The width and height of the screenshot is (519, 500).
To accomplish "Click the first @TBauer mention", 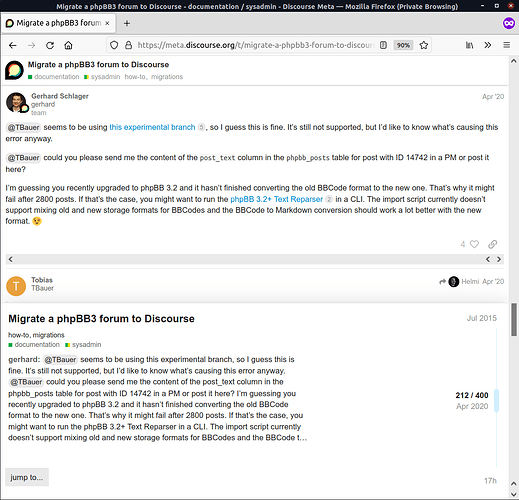I will [x=23, y=127].
